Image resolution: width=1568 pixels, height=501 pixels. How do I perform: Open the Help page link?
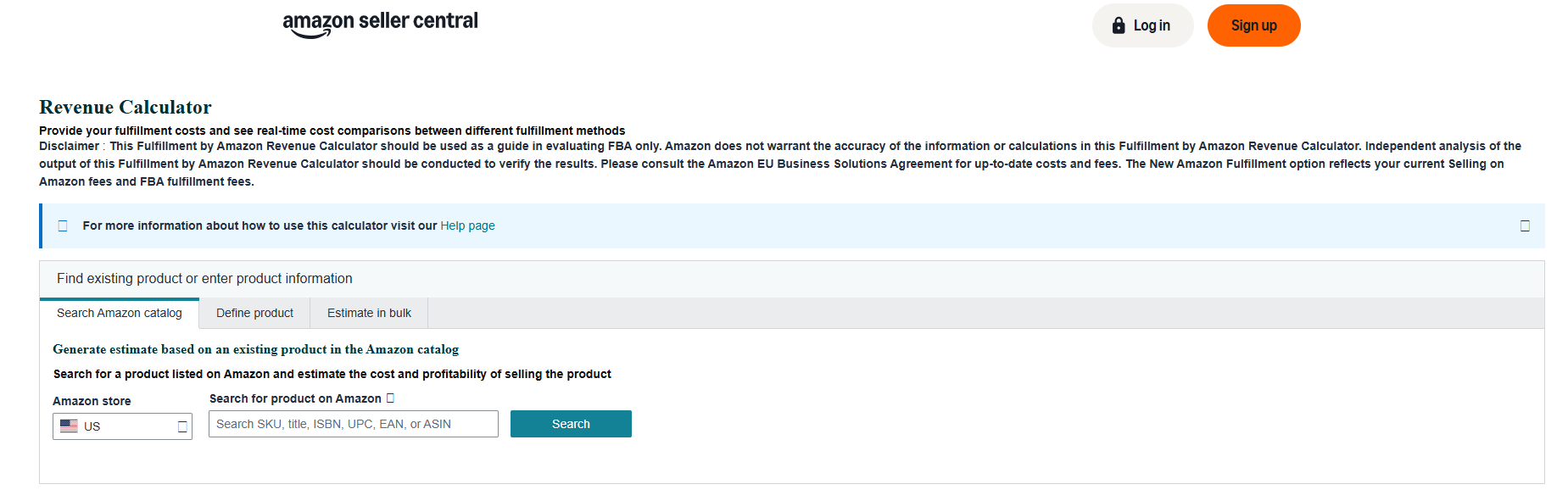[x=467, y=225]
